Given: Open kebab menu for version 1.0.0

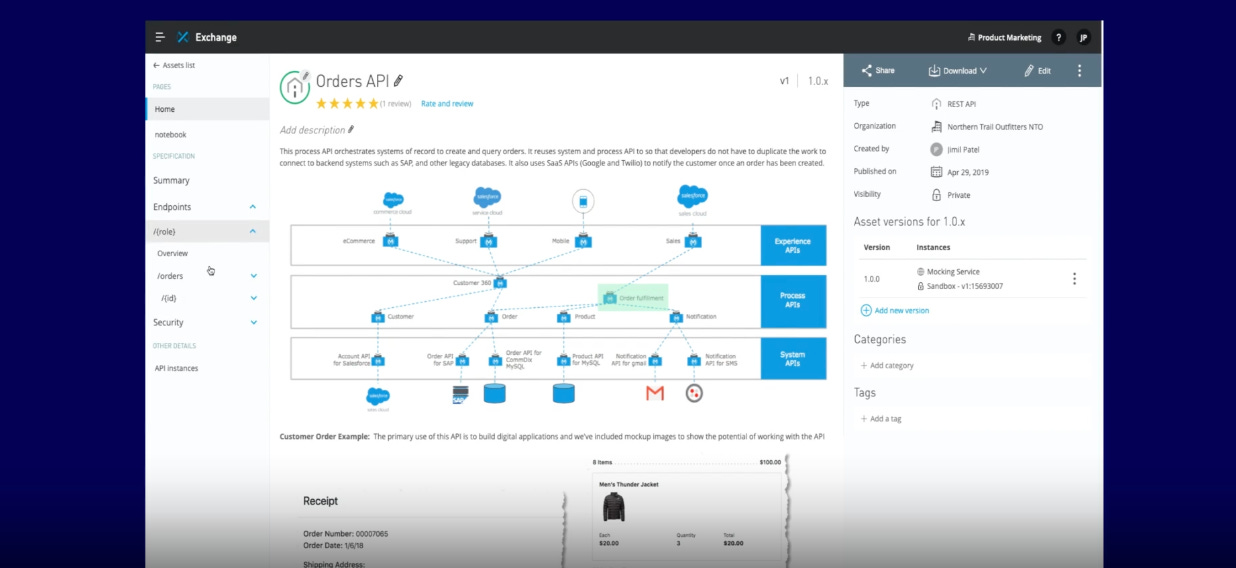Looking at the screenshot, I should coord(1074,279).
